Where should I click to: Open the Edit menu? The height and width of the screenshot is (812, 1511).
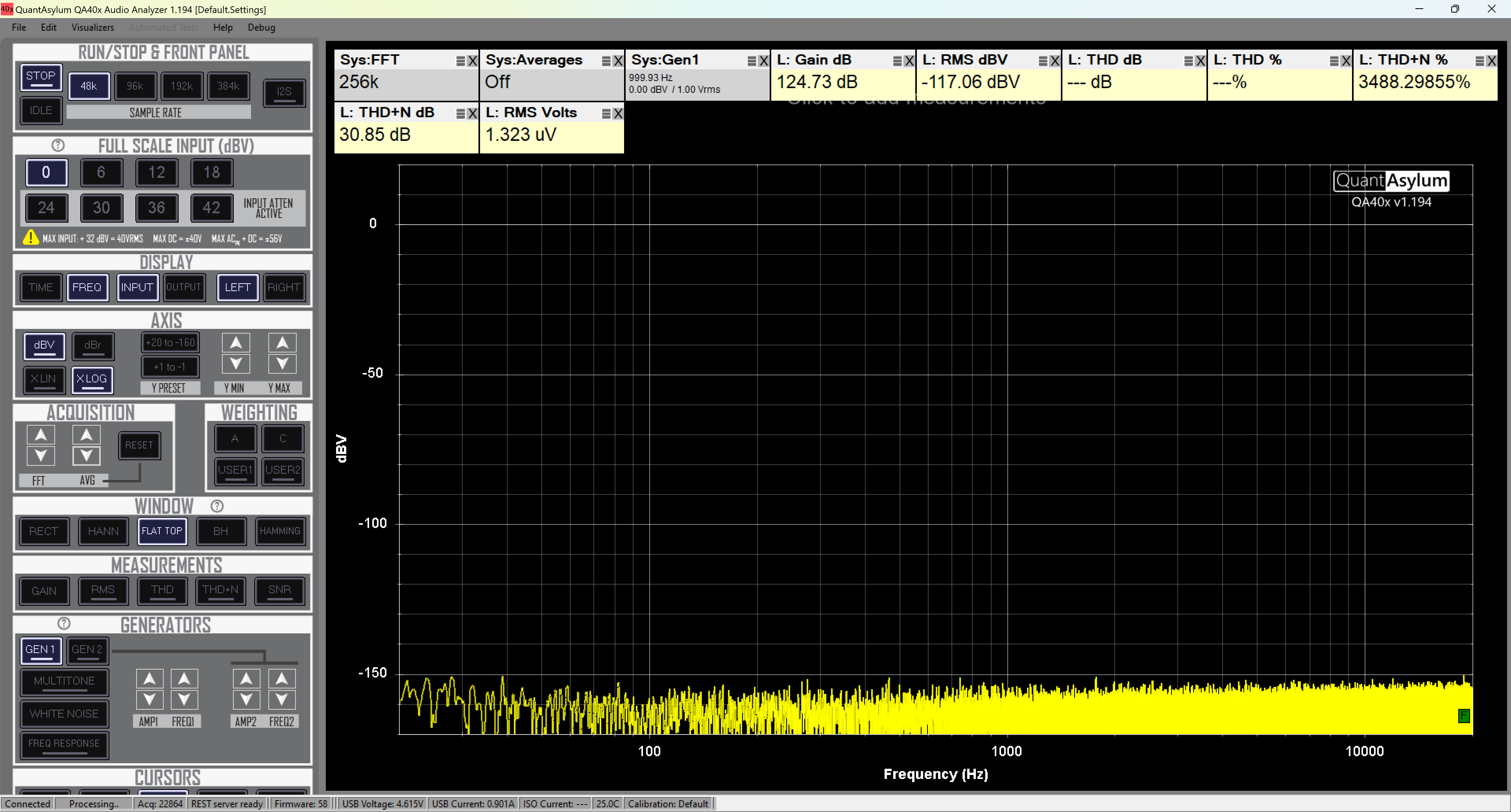coord(49,27)
